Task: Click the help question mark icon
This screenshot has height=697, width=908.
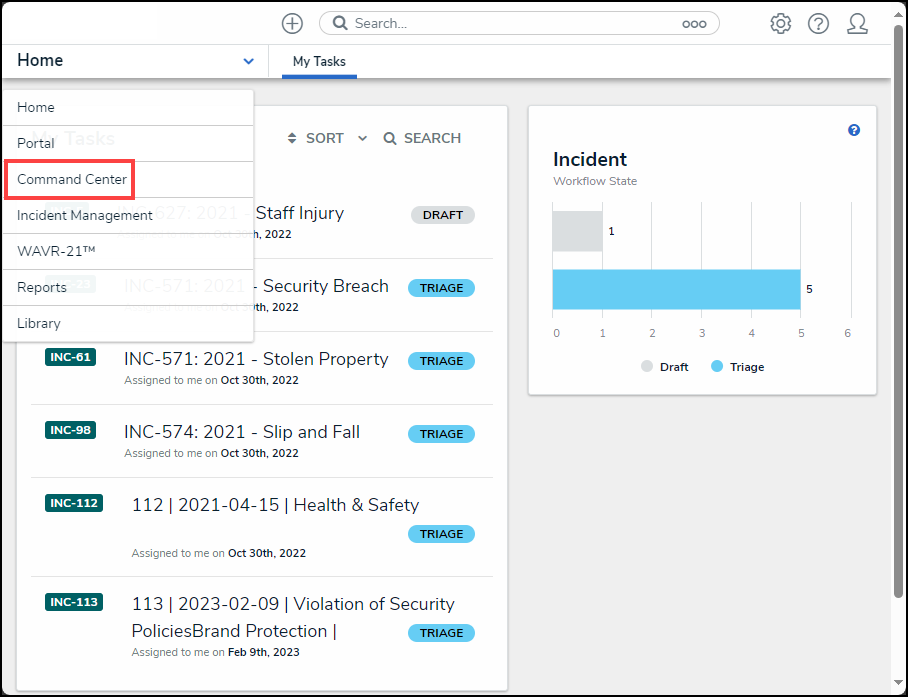Action: (818, 23)
